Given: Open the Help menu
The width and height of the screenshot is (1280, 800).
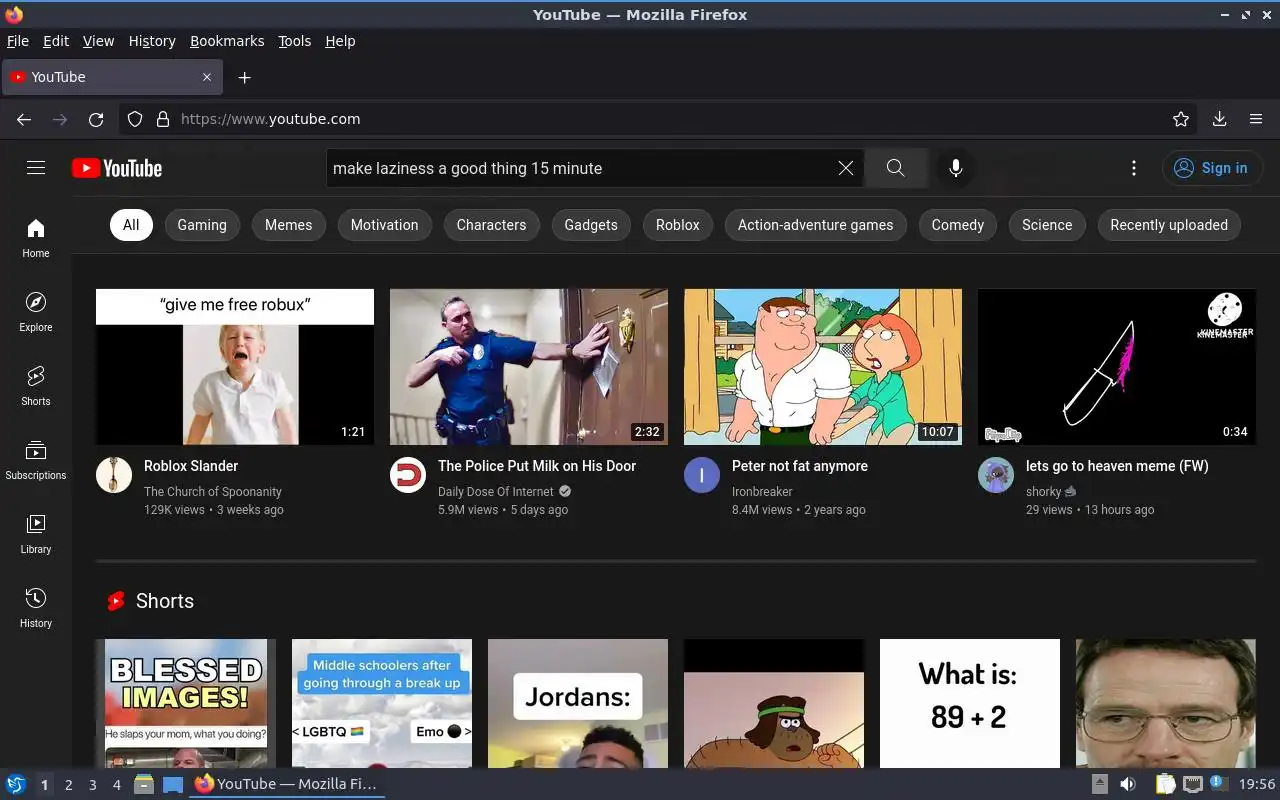Looking at the screenshot, I should [x=340, y=41].
